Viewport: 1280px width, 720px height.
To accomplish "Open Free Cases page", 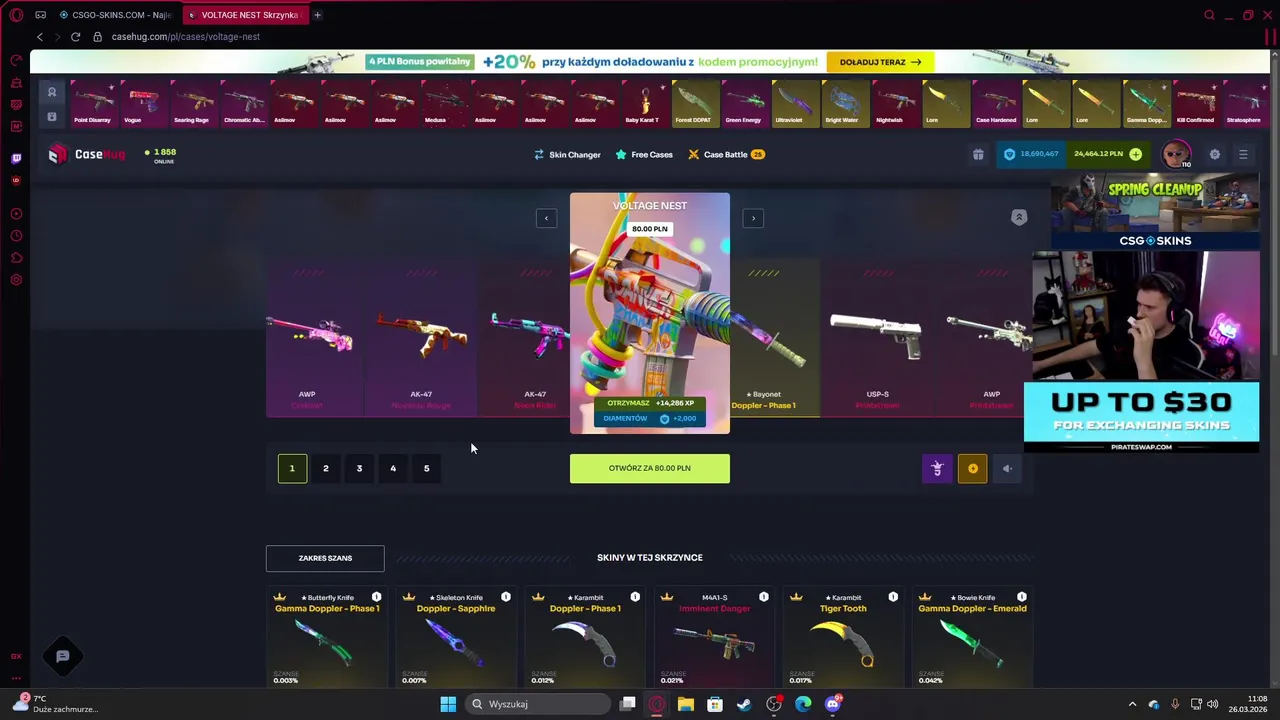I will [644, 155].
